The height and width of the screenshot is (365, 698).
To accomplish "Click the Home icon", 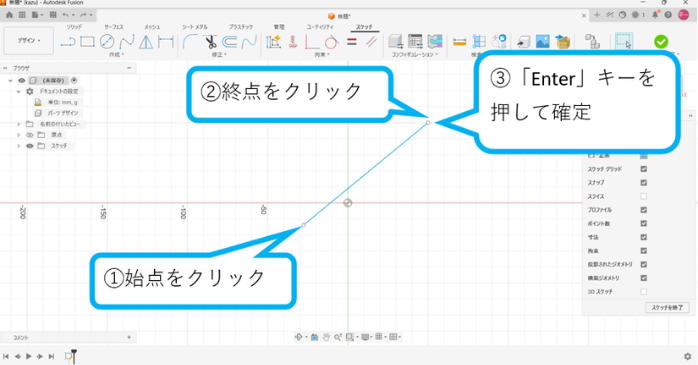I will click(9, 15).
